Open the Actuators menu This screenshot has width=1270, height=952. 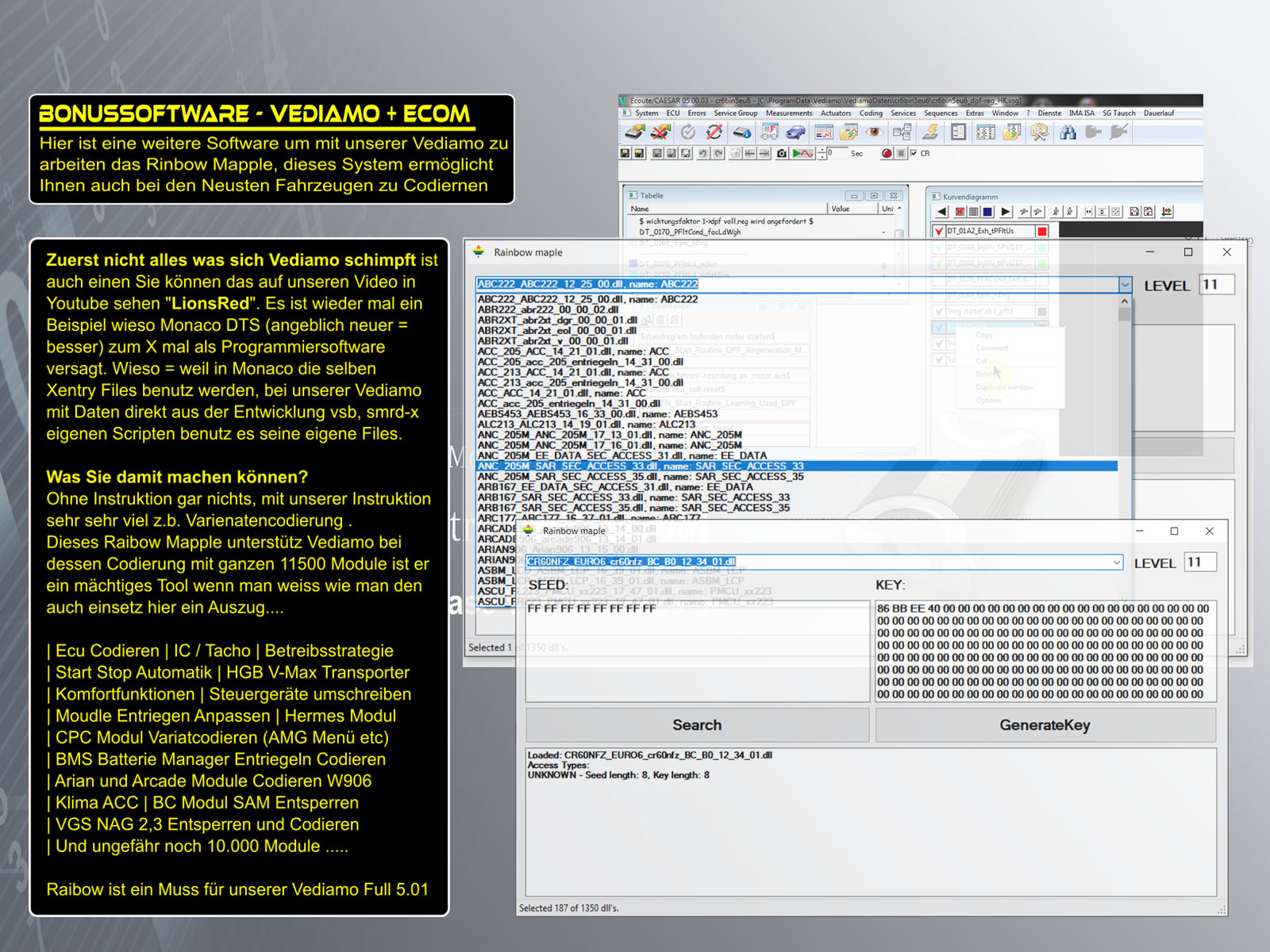coord(836,113)
